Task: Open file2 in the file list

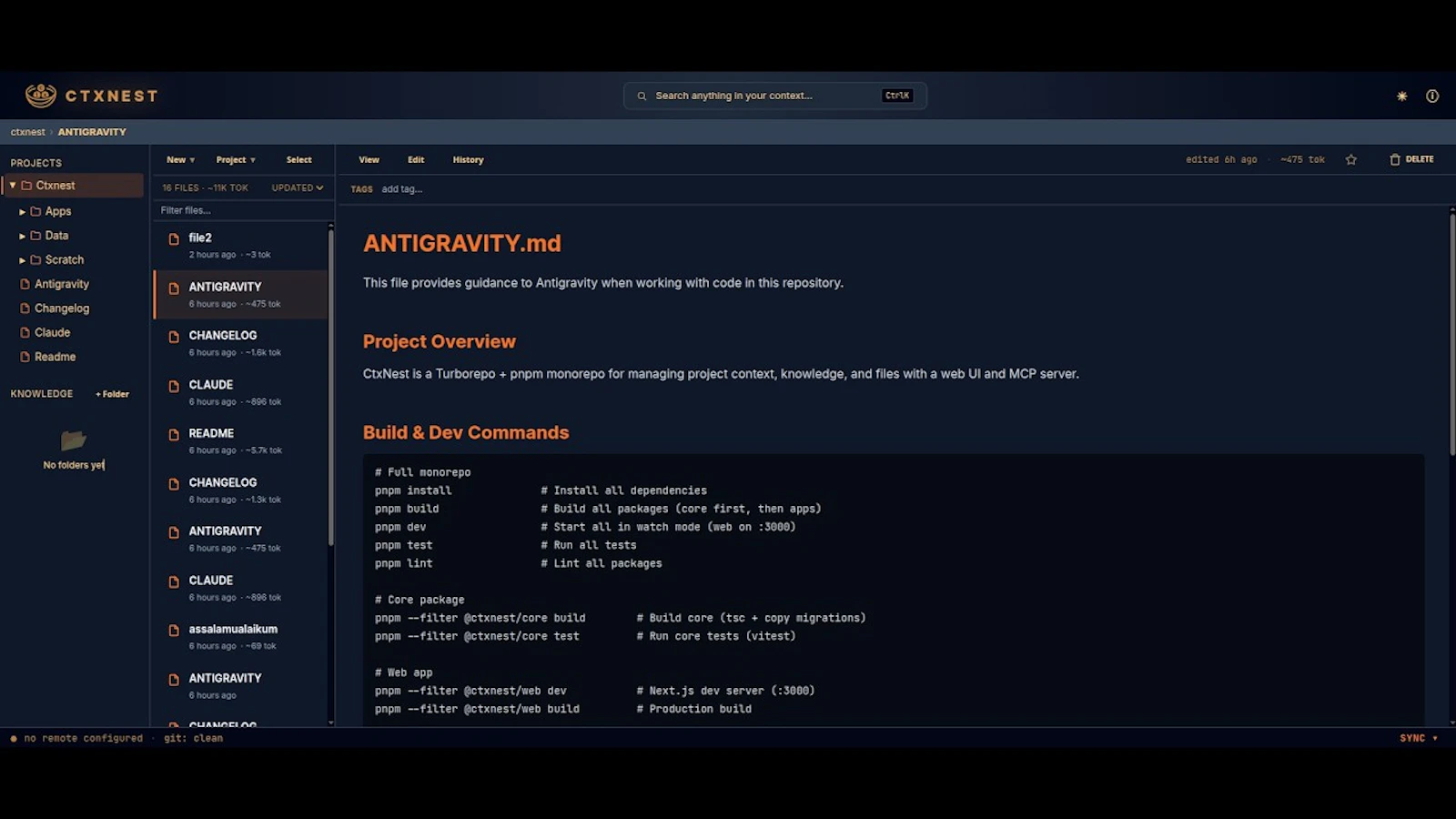Action: [x=240, y=246]
